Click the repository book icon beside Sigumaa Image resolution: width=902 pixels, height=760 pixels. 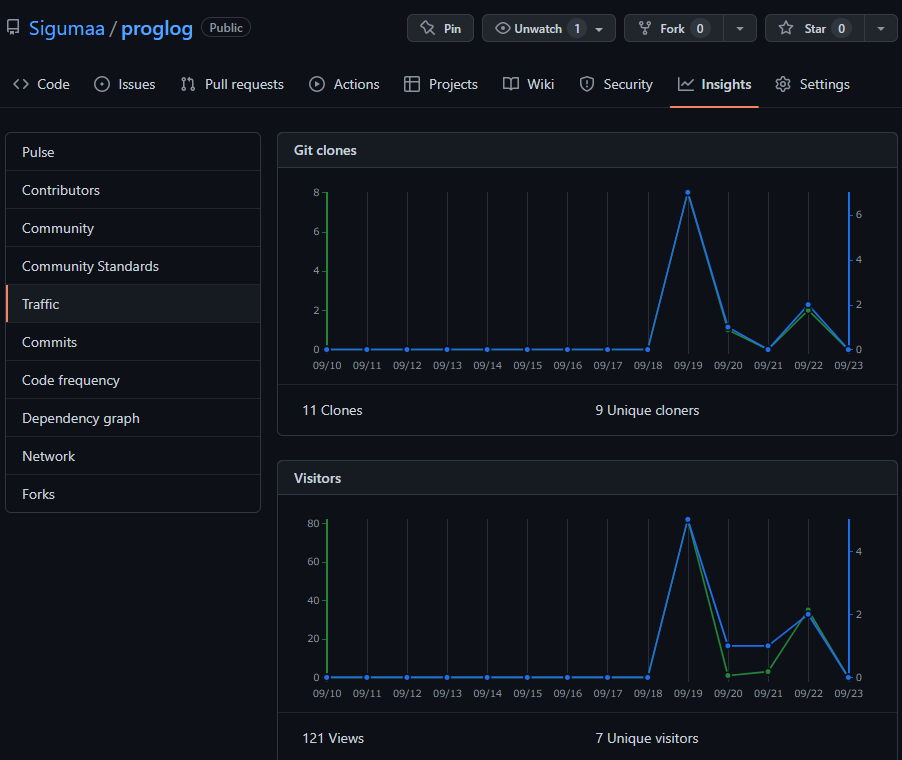13,28
